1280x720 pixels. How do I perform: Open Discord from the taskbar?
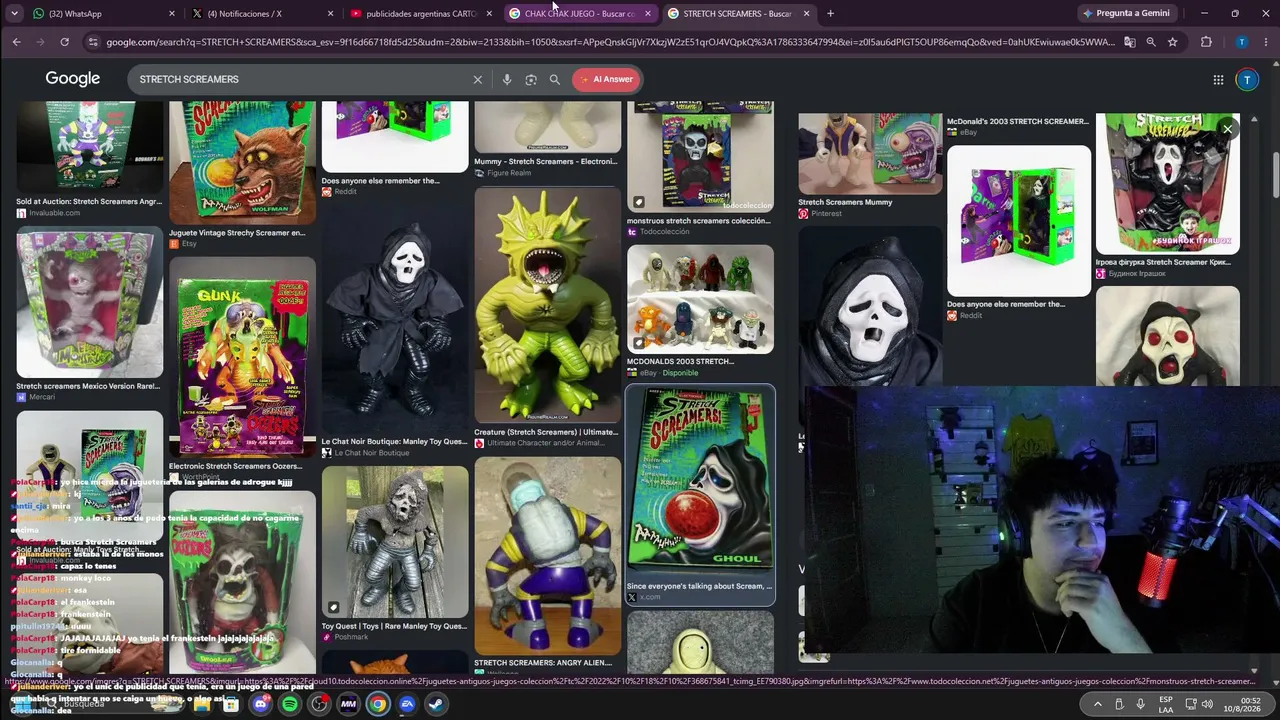coord(260,704)
